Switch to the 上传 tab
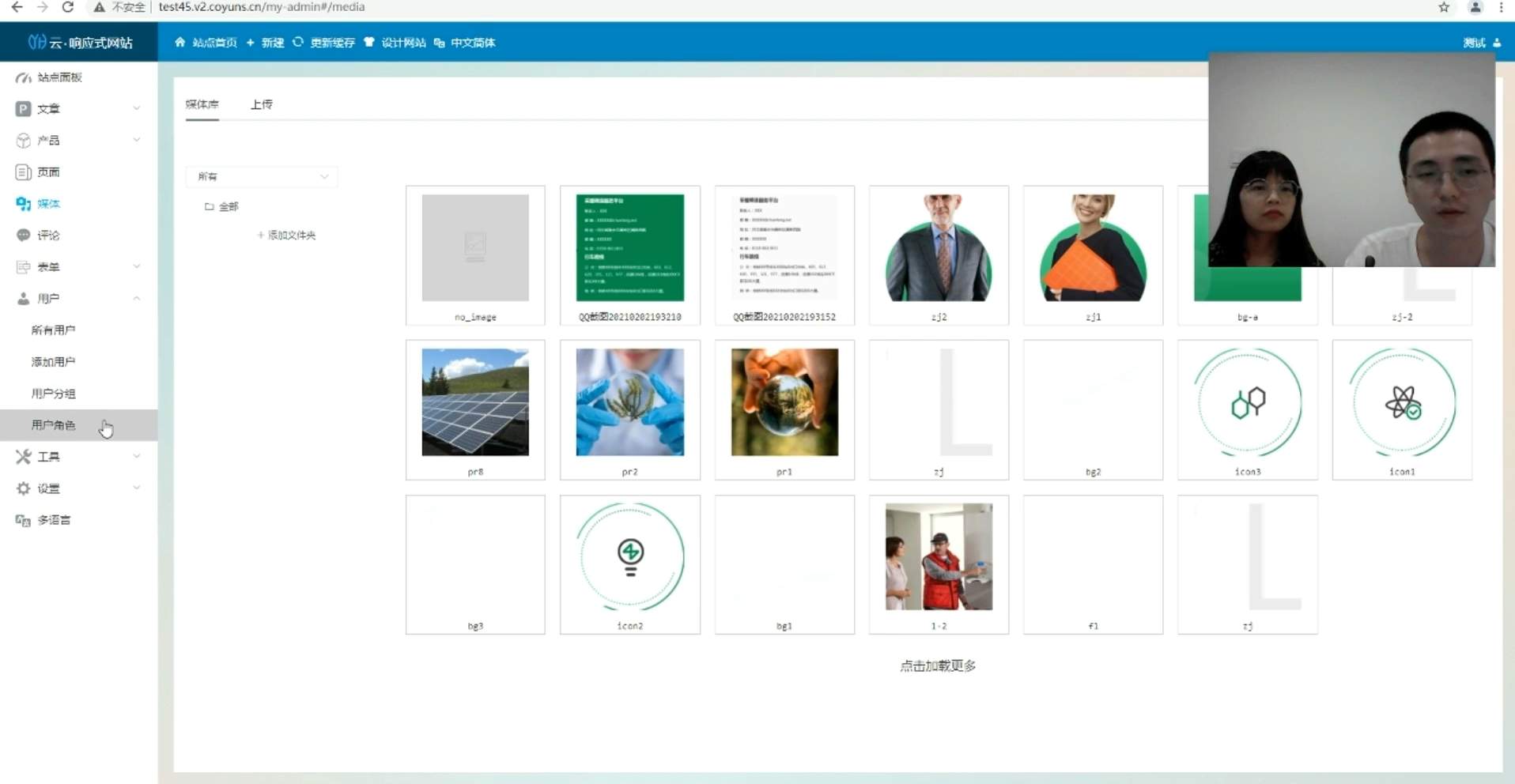This screenshot has height=784, width=1515. [262, 104]
